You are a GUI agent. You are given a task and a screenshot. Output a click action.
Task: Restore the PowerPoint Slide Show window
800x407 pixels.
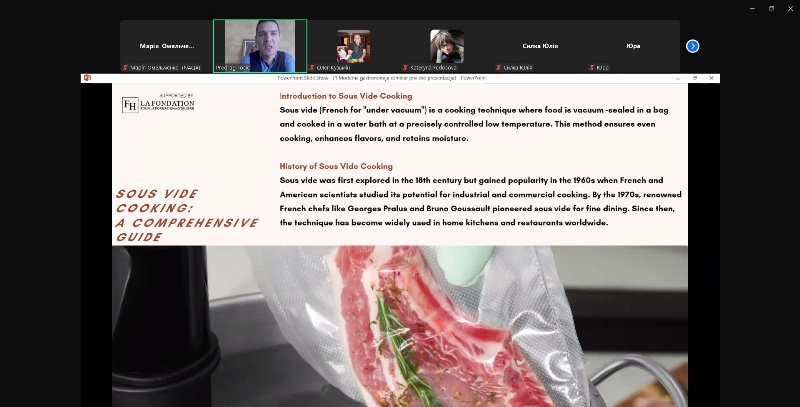[695, 78]
